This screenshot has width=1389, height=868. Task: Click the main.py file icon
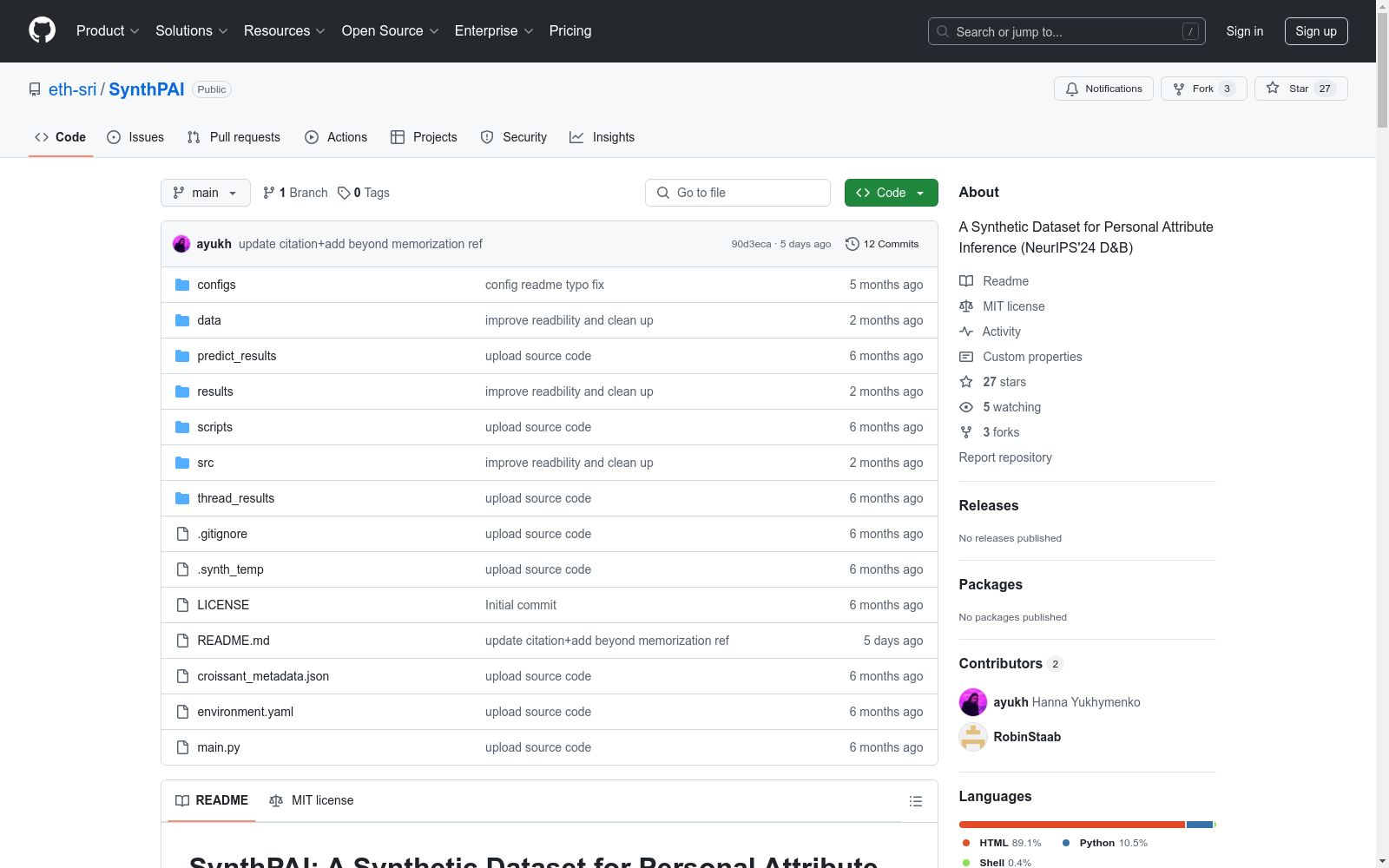tap(182, 747)
